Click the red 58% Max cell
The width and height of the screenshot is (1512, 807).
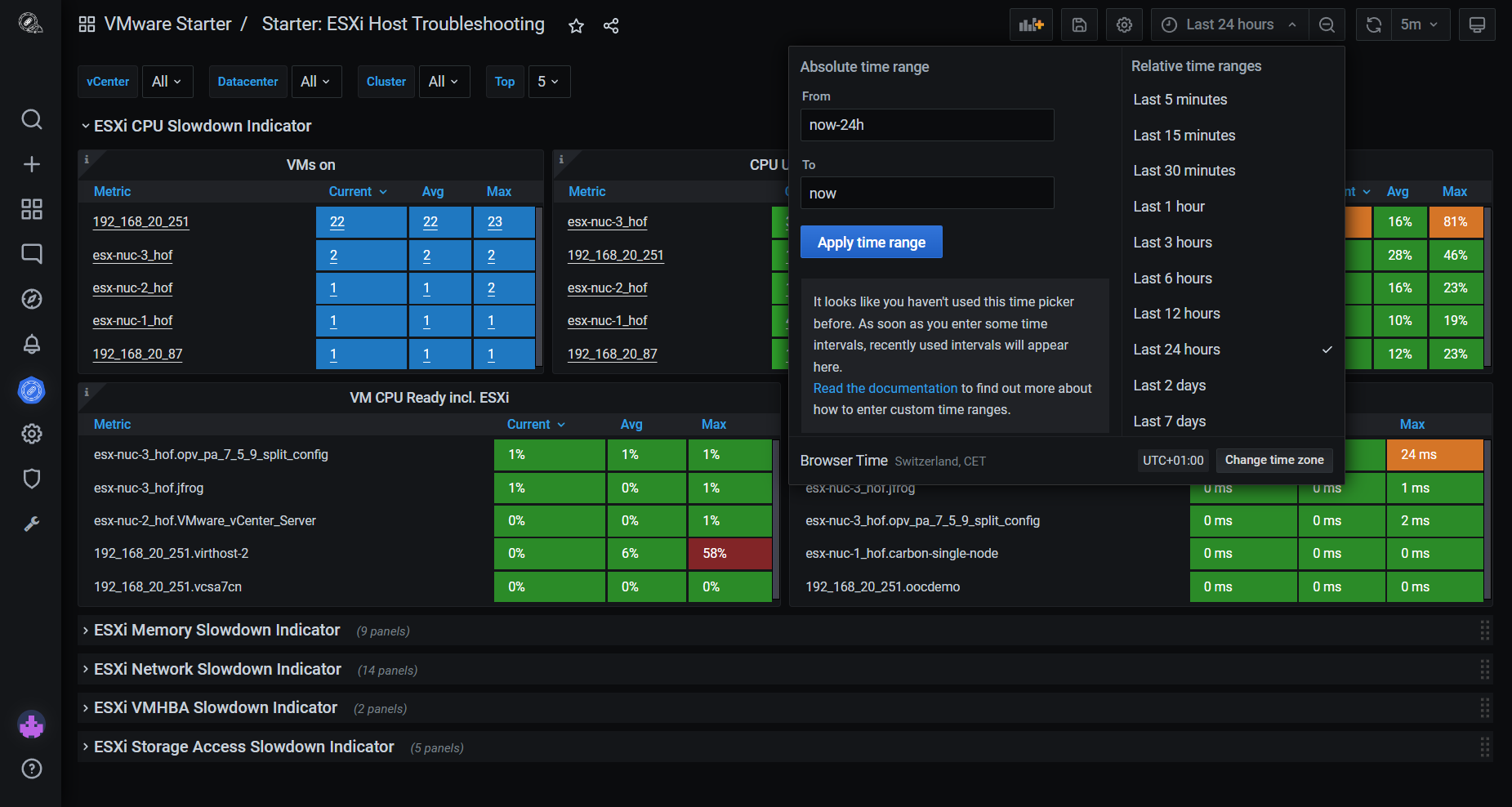729,554
